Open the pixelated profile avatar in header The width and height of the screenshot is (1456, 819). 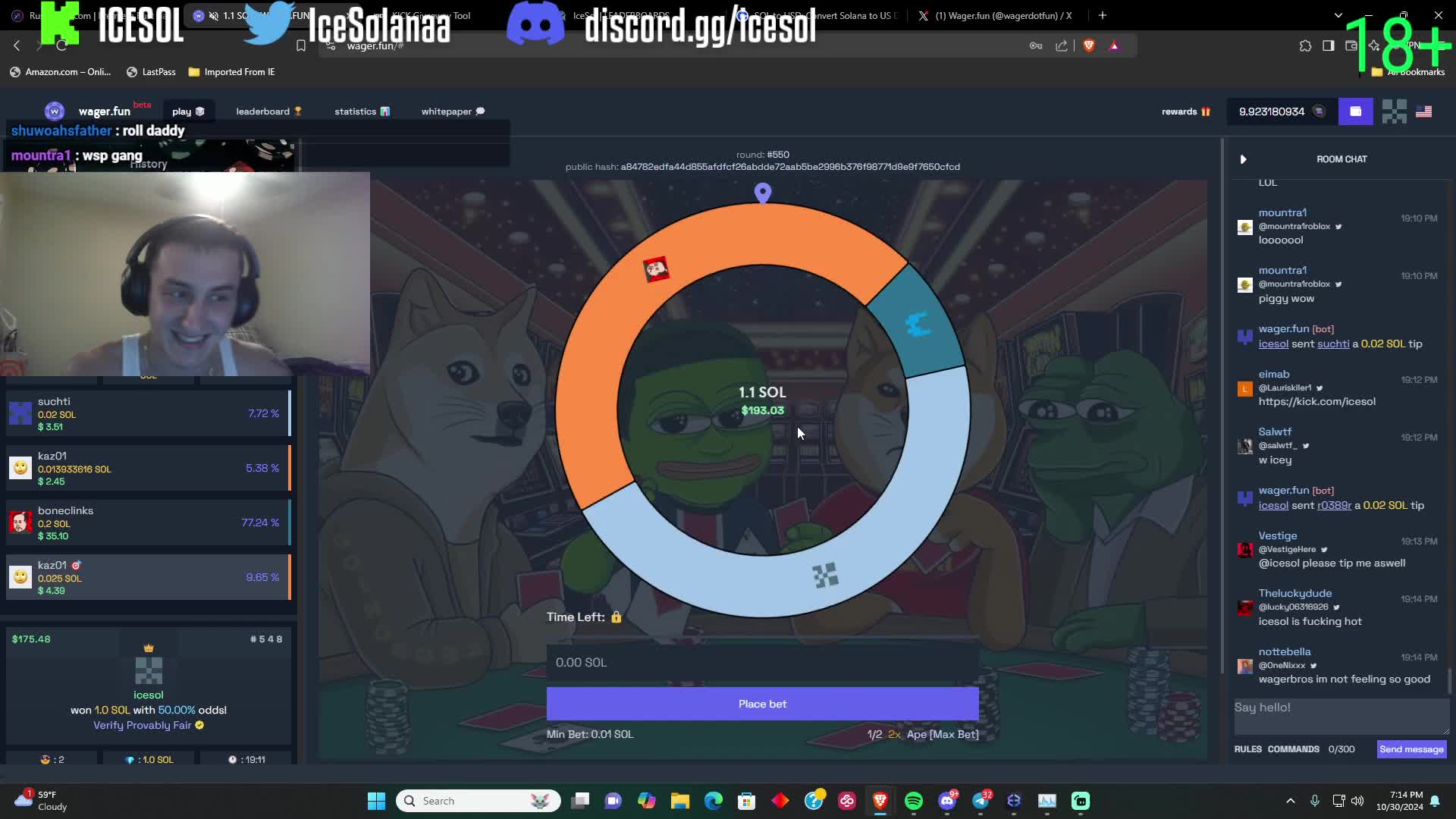point(1394,111)
